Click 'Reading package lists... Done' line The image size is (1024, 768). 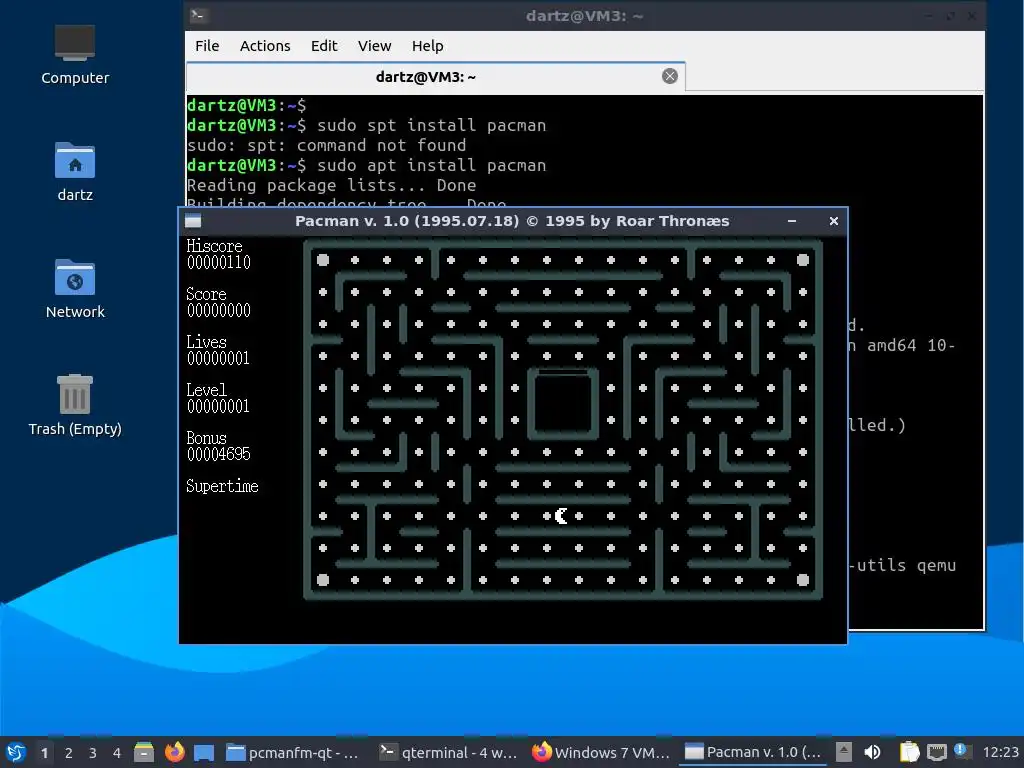pyautogui.click(x=332, y=185)
